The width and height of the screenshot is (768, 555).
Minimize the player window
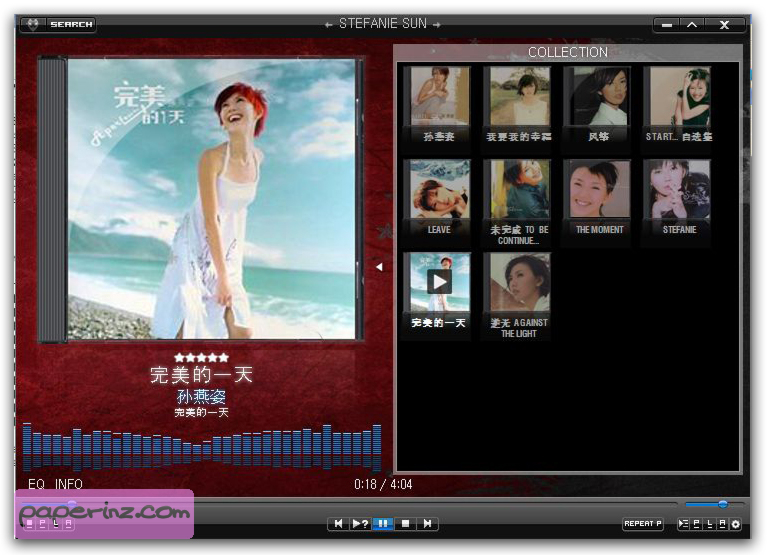tap(667, 24)
